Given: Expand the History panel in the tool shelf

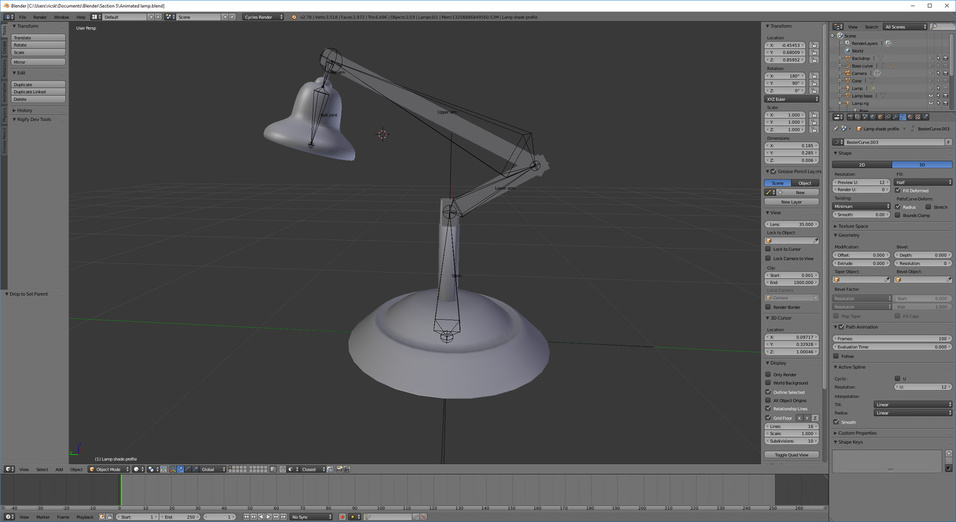Looking at the screenshot, I should click(x=23, y=110).
